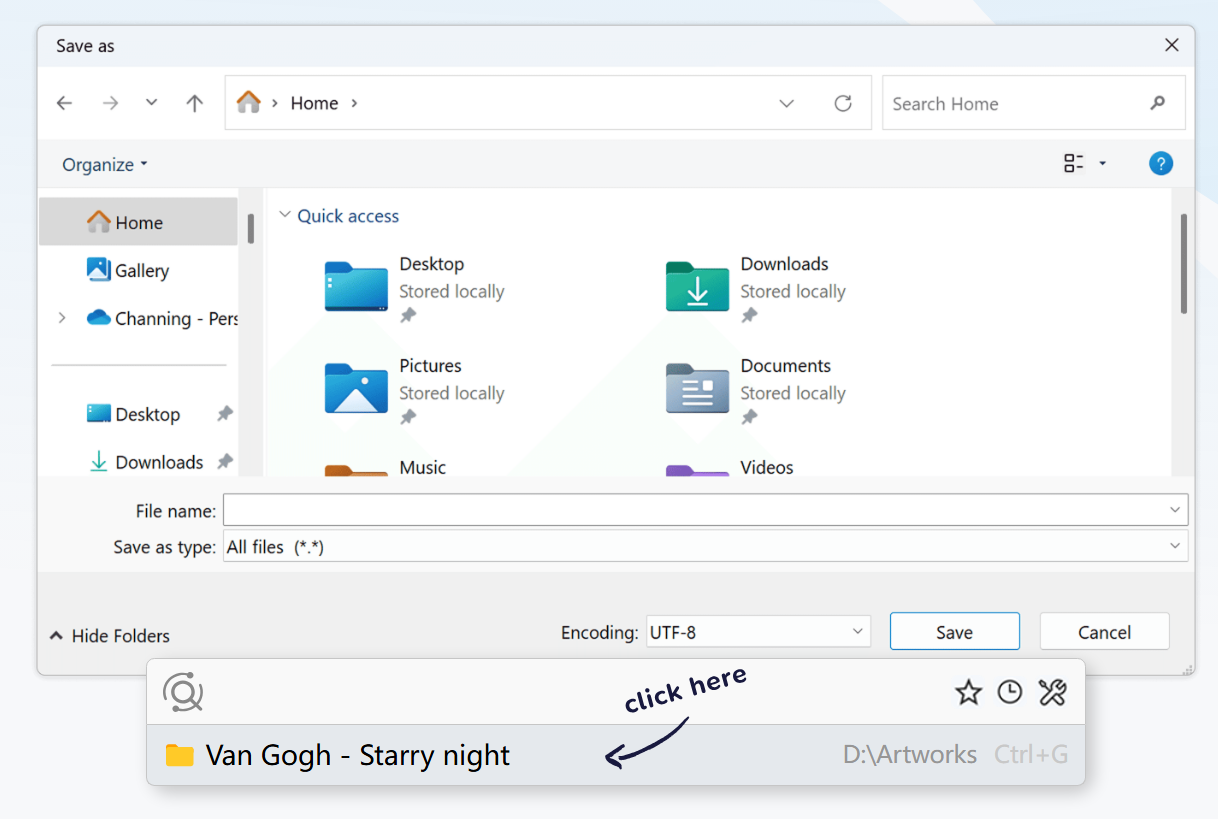The width and height of the screenshot is (1218, 819).
Task: Collapse the Quick access section
Action: point(286,215)
